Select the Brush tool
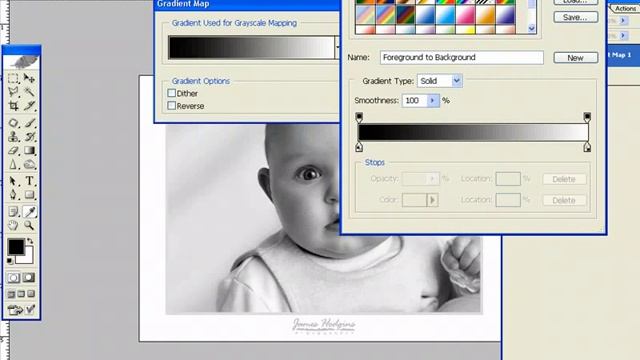The width and height of the screenshot is (640, 360). click(29, 123)
